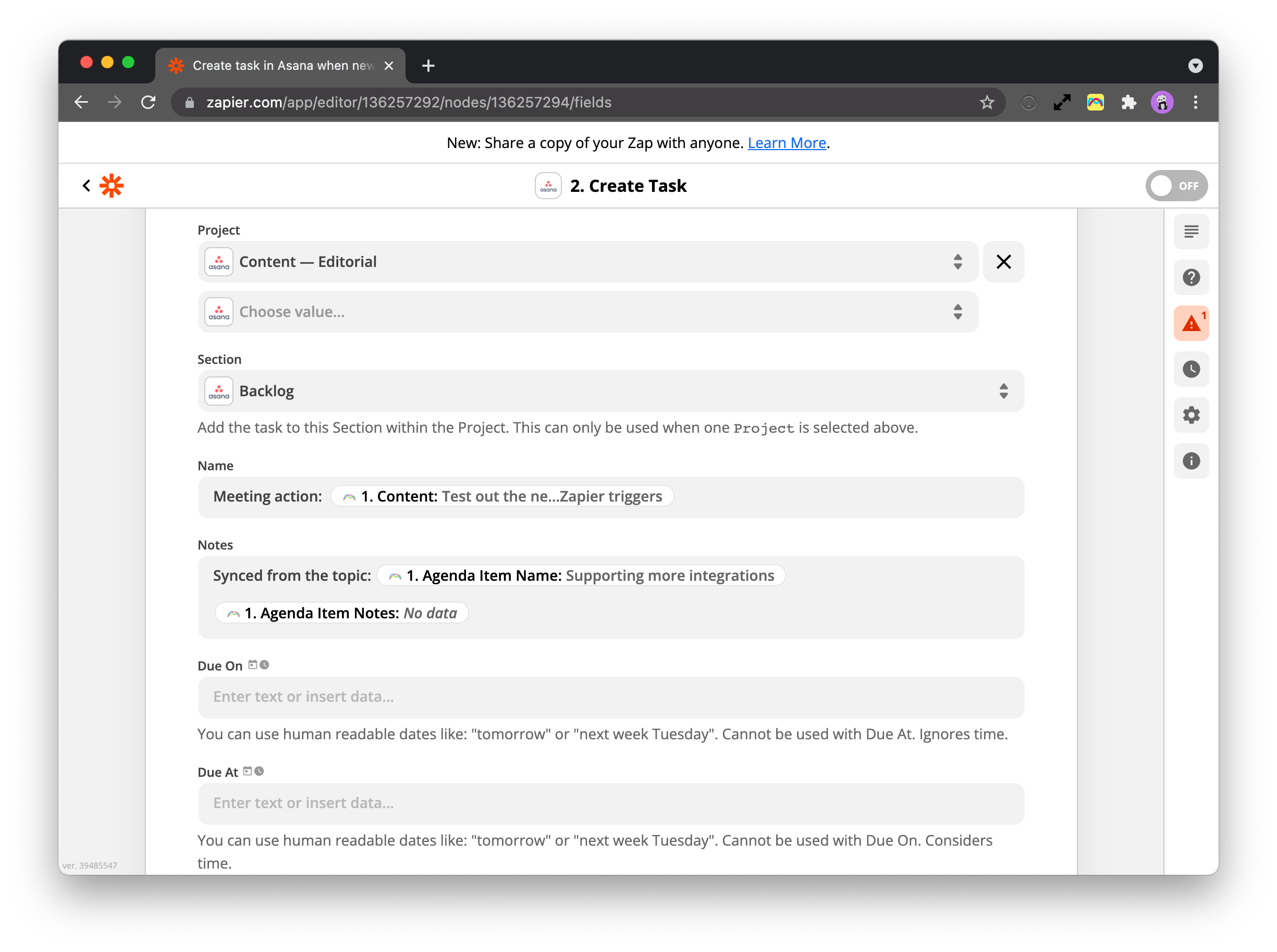Click the clock icon next to Due At
This screenshot has width=1277, height=952.
[x=259, y=771]
